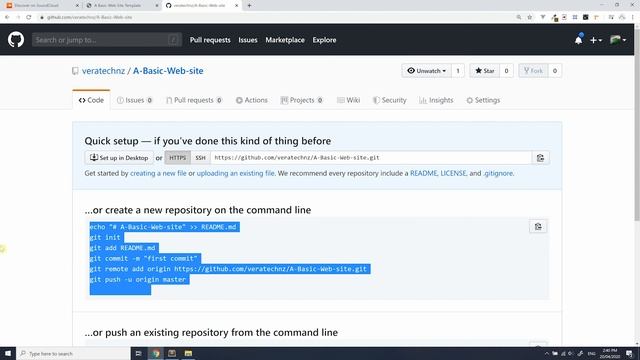Open a new browser tab
The width and height of the screenshot is (640, 360).
tap(249, 5)
